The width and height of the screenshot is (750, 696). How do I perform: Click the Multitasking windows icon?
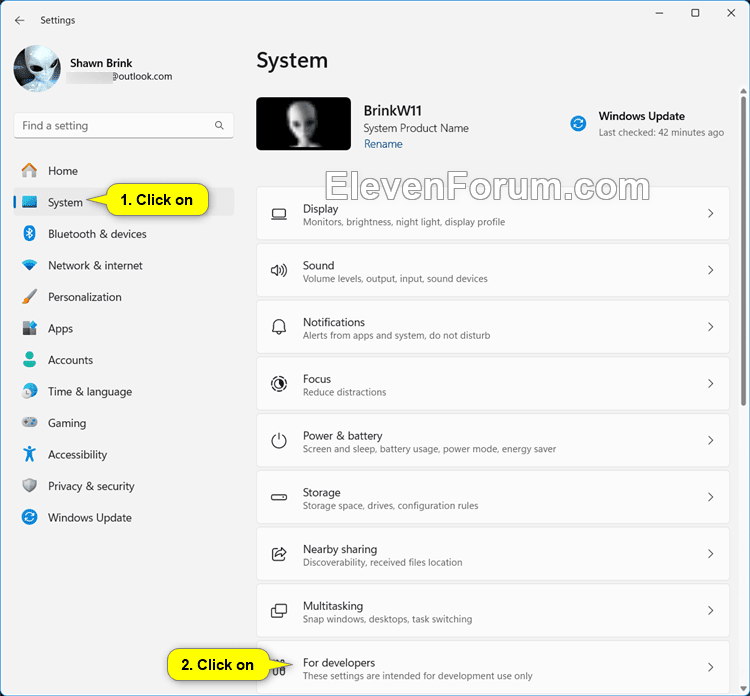[x=279, y=611]
